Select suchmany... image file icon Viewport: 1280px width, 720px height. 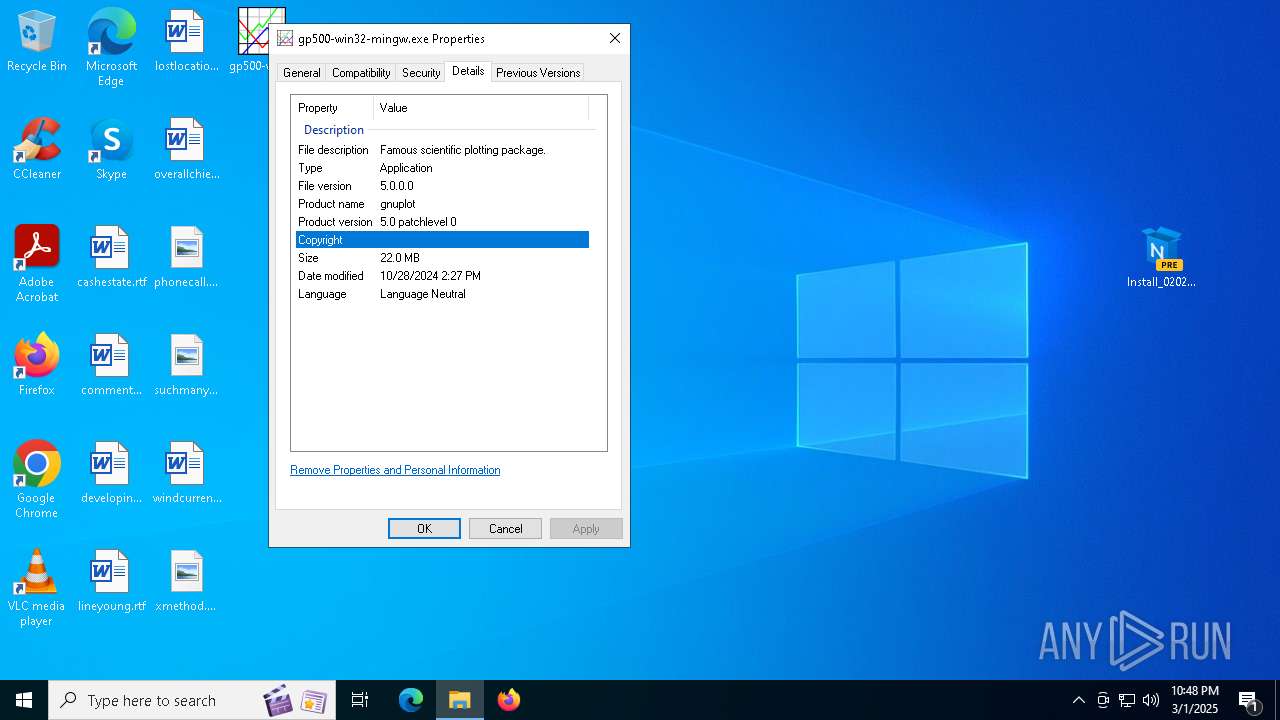[x=186, y=365]
